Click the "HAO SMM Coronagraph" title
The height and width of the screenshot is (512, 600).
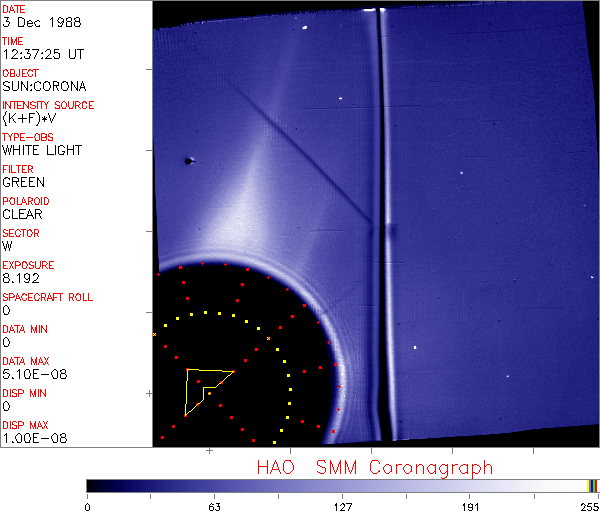[375, 468]
